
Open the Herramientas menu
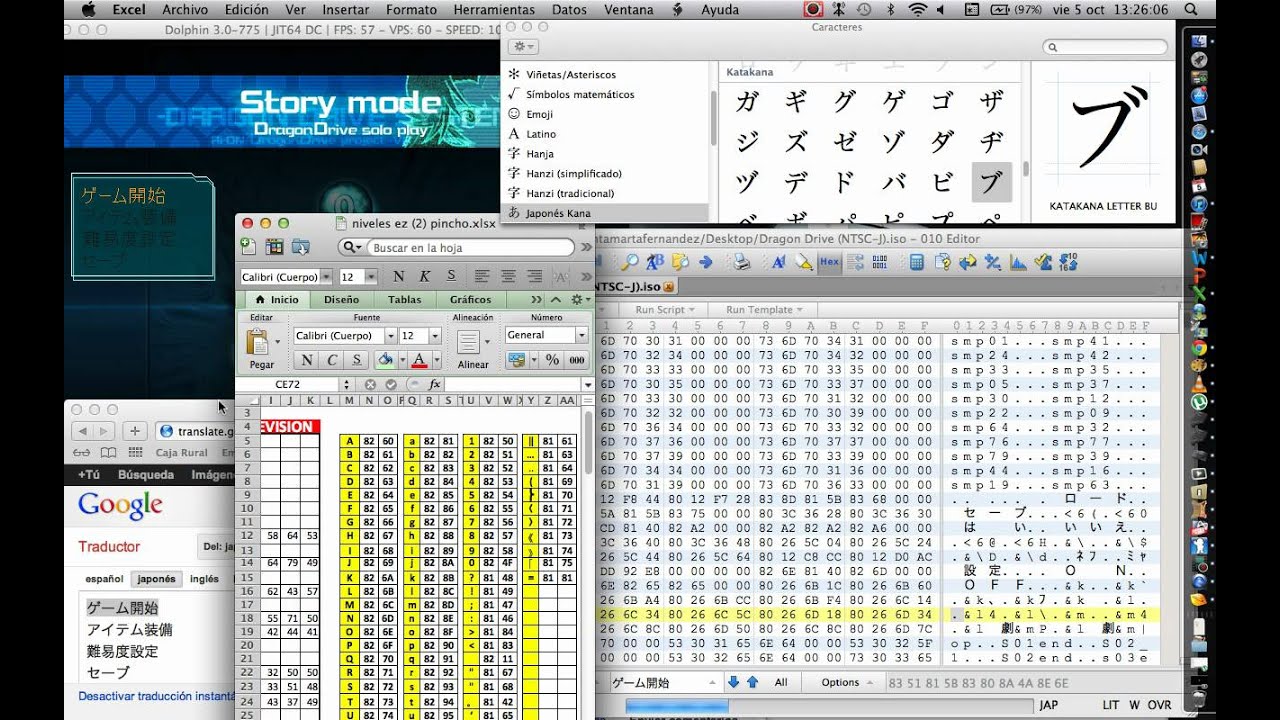494,10
